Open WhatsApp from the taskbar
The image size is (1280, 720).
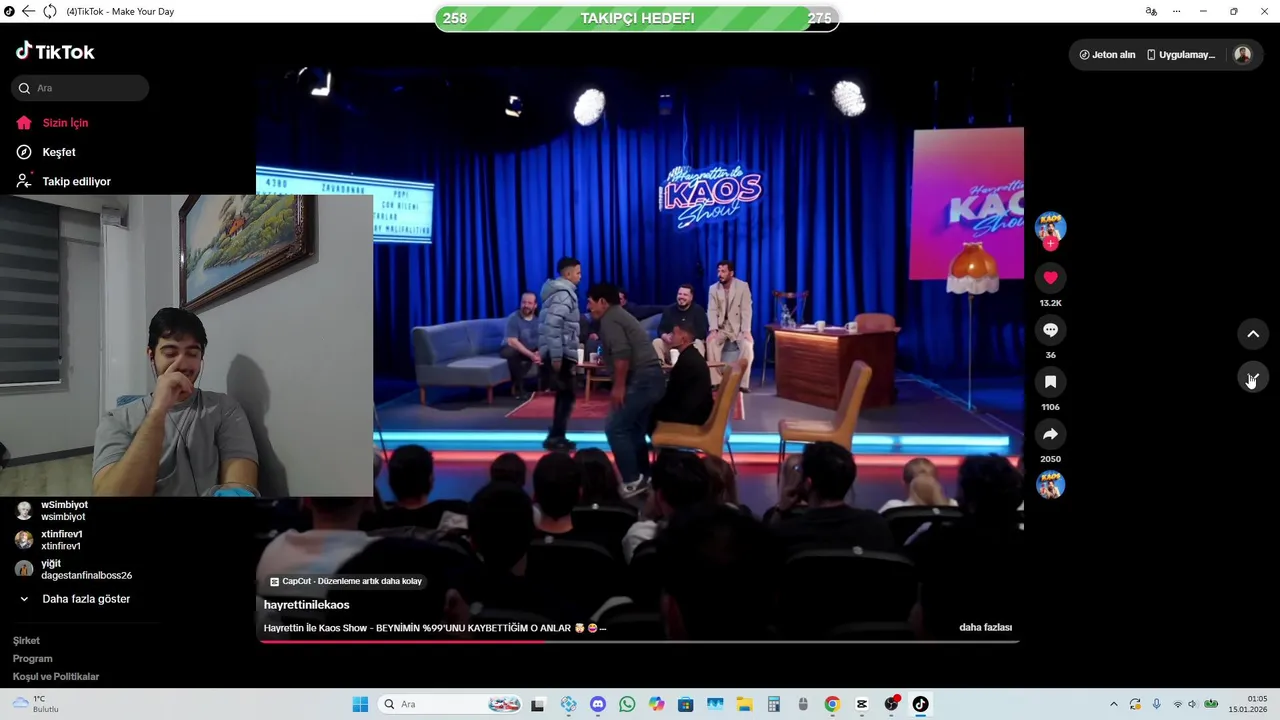(x=627, y=704)
